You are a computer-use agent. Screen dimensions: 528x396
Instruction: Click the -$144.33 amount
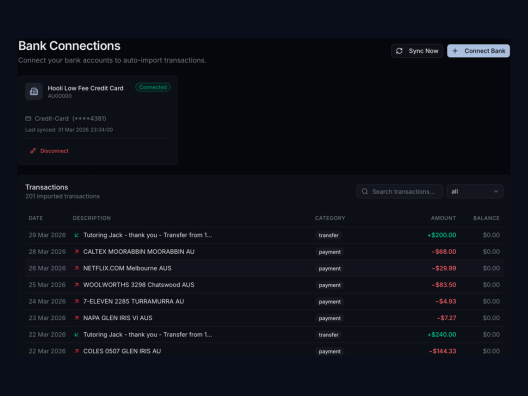pos(442,351)
